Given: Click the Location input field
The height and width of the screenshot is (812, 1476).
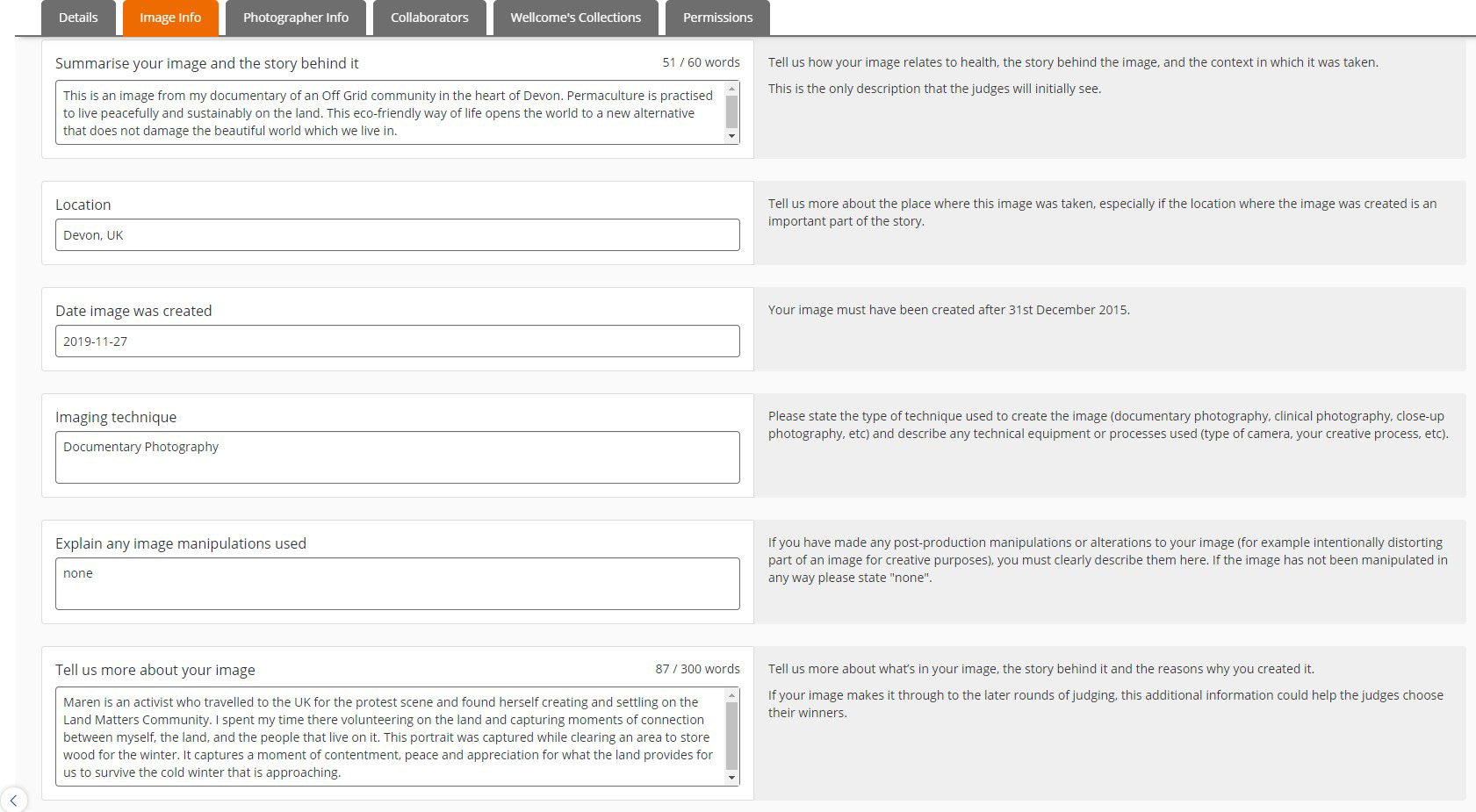Looking at the screenshot, I should tap(398, 235).
